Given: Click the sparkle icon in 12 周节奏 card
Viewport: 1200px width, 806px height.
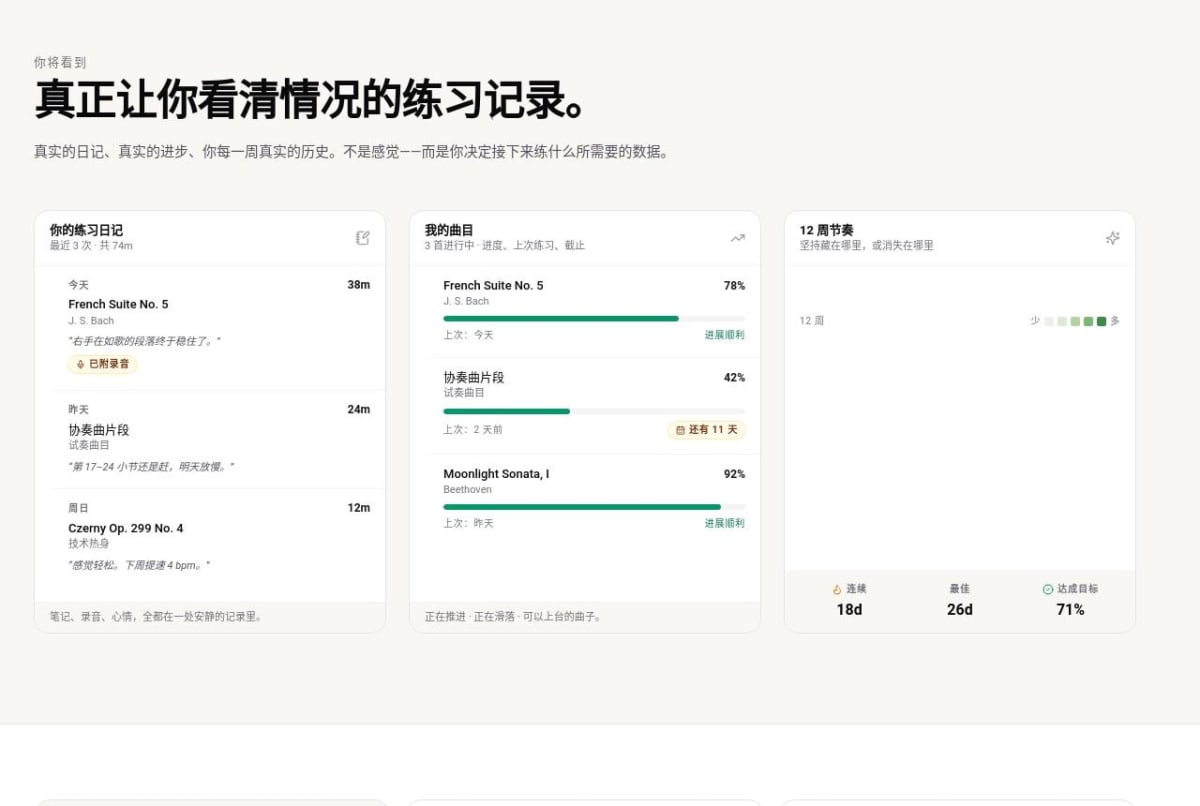Looking at the screenshot, I should pos(1112,238).
